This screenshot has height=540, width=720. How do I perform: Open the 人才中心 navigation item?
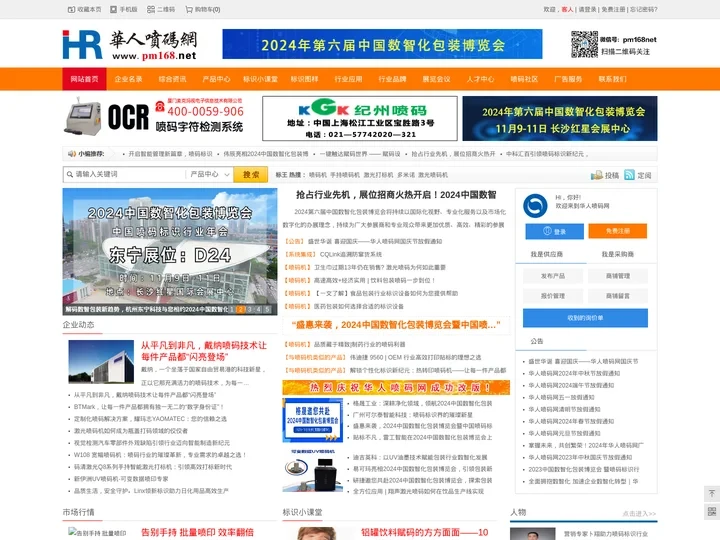pos(480,79)
